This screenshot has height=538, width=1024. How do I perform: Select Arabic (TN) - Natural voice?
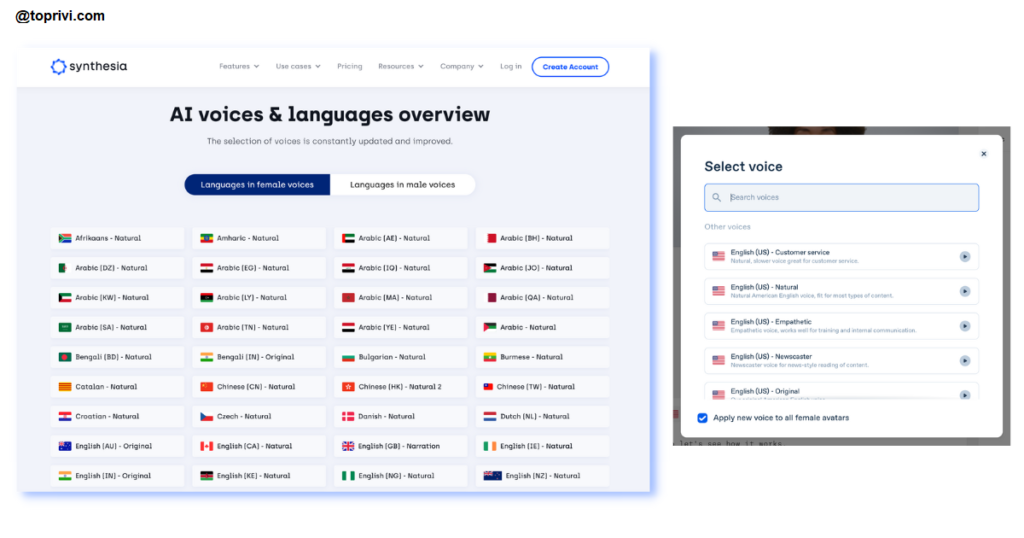(x=259, y=327)
